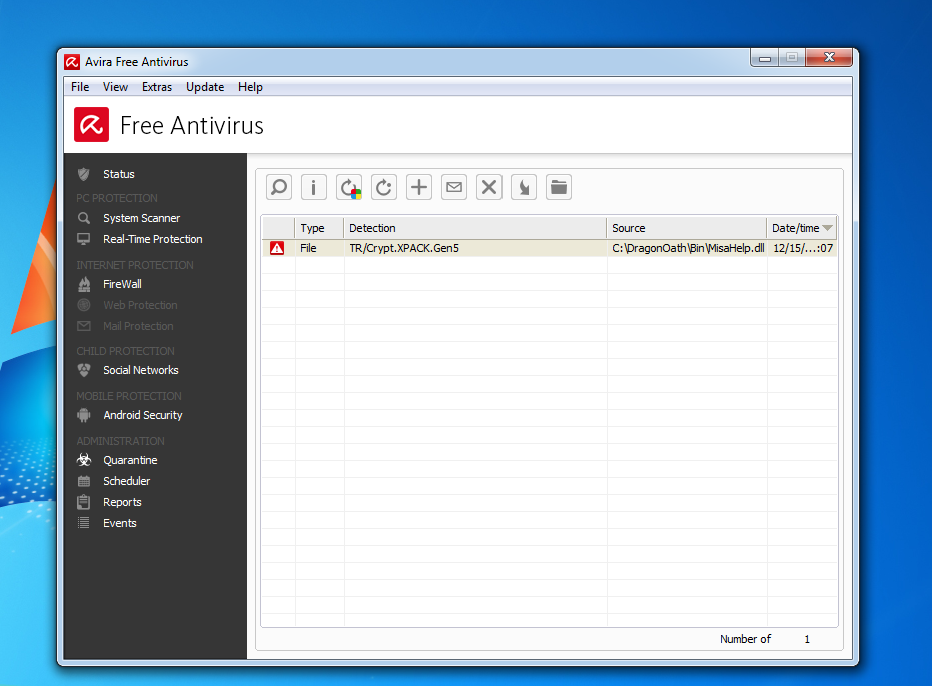The image size is (932, 686).
Task: Click the Reports clipboard icon
Action: click(84, 502)
